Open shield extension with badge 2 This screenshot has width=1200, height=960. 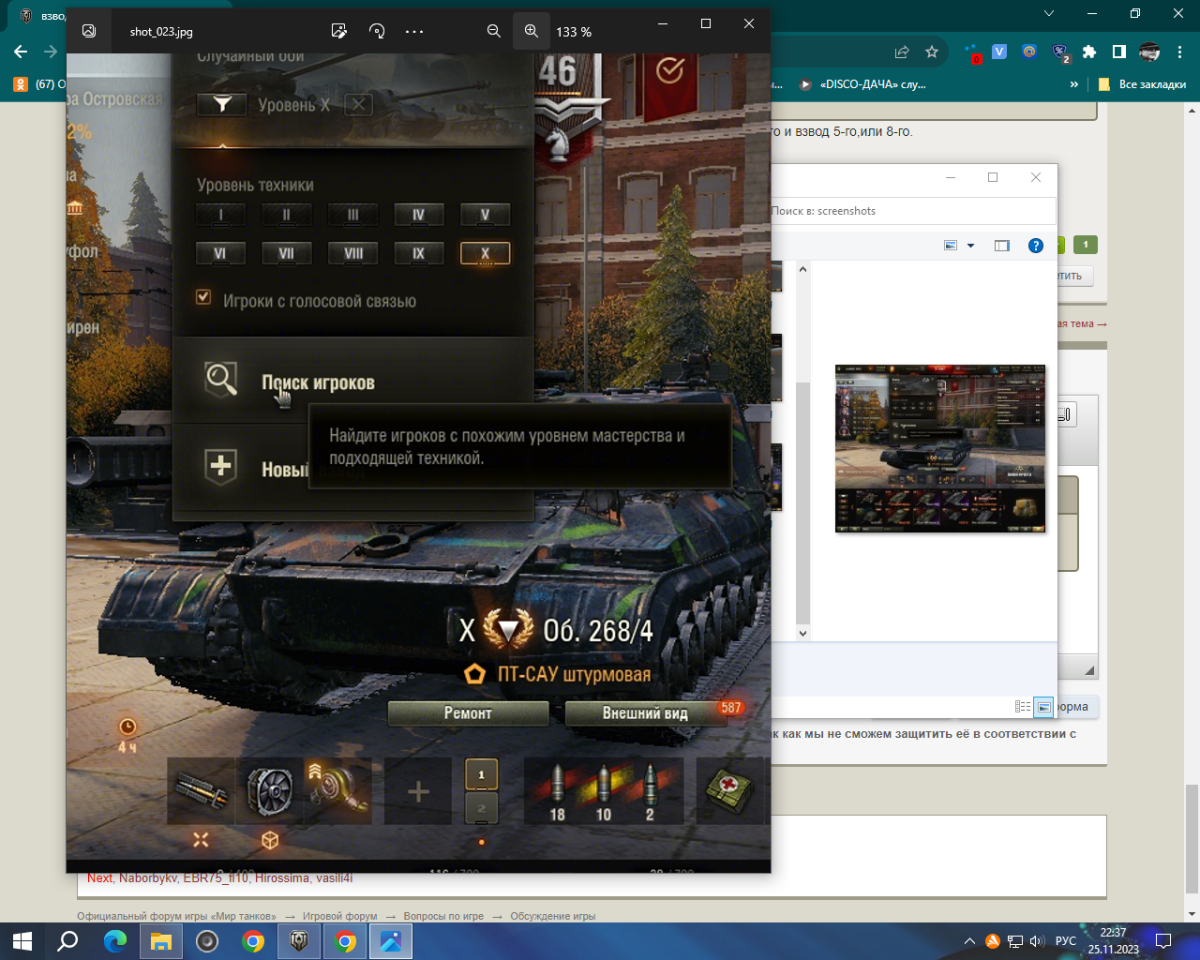click(1060, 53)
